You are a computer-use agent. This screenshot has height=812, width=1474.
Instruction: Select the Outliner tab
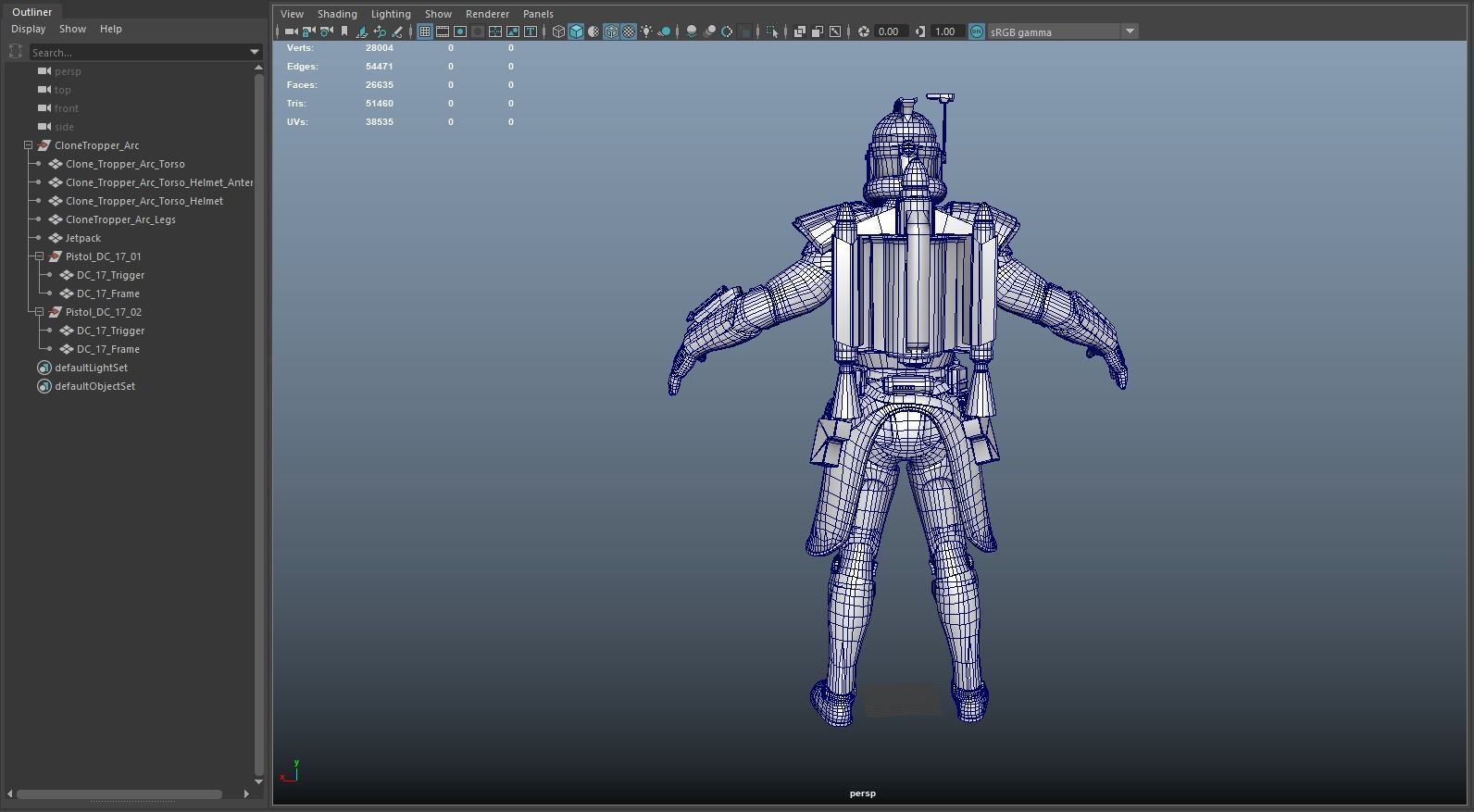[x=31, y=12]
